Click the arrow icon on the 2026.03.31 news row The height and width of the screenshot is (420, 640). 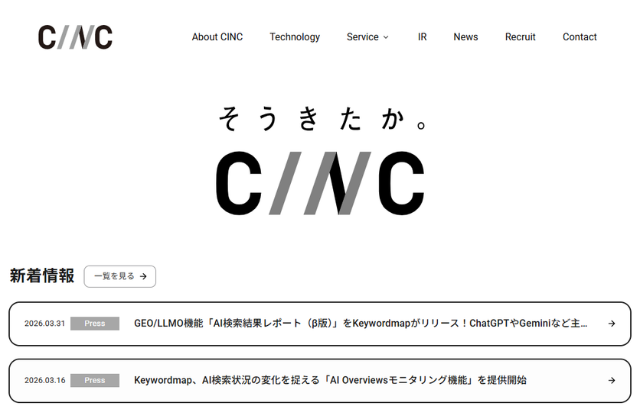[x=611, y=324]
